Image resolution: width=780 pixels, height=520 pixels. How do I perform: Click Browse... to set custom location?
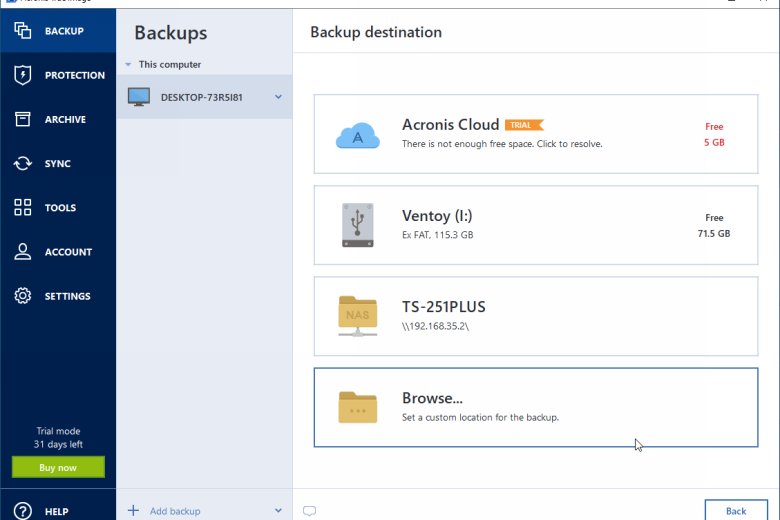536,407
